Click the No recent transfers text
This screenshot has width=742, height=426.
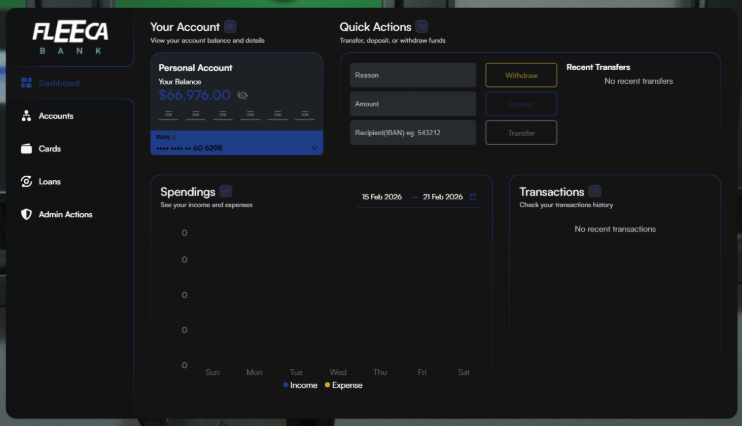coord(638,81)
